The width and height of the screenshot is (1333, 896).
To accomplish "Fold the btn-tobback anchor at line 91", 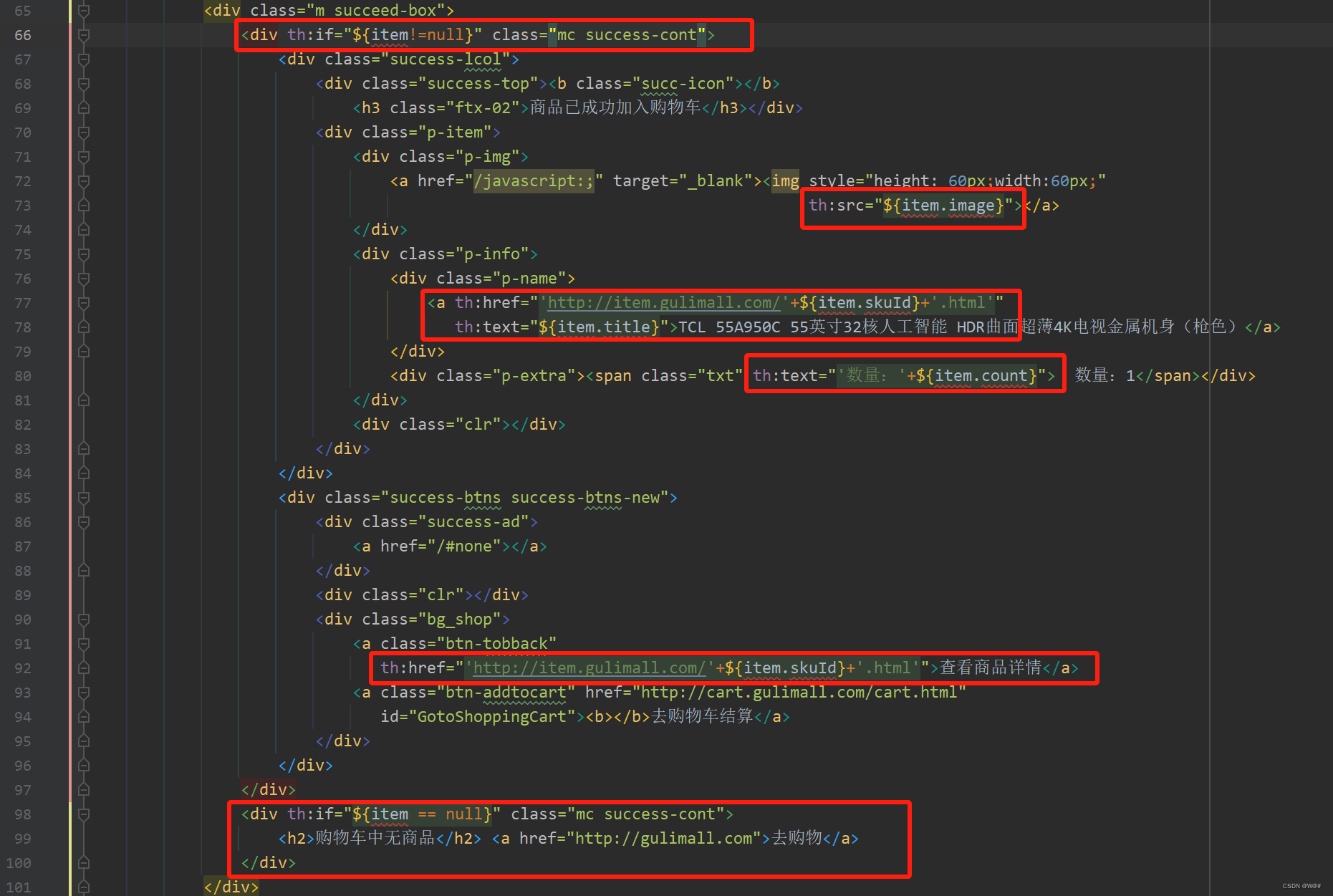I will tap(84, 644).
